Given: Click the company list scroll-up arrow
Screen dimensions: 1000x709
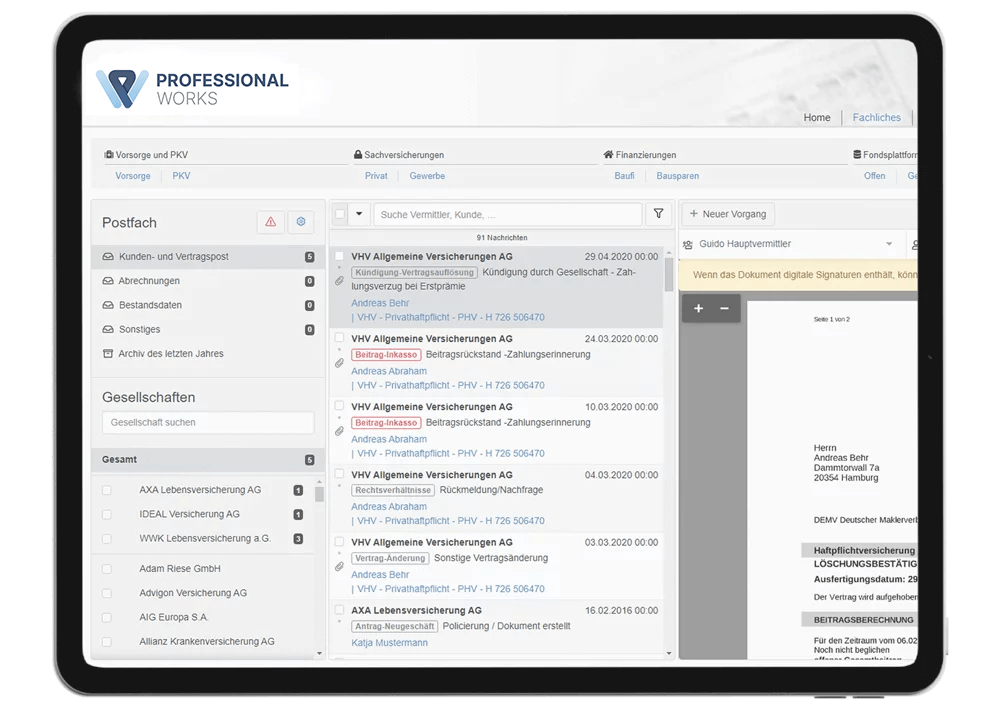Looking at the screenshot, I should [x=320, y=482].
